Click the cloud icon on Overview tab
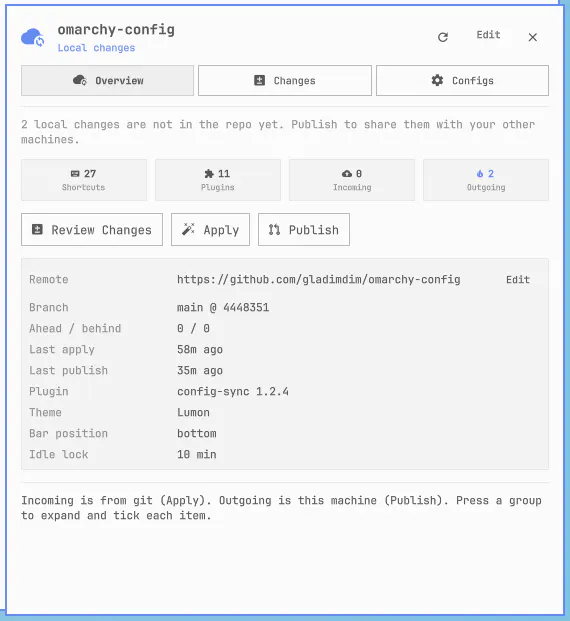 tap(80, 80)
